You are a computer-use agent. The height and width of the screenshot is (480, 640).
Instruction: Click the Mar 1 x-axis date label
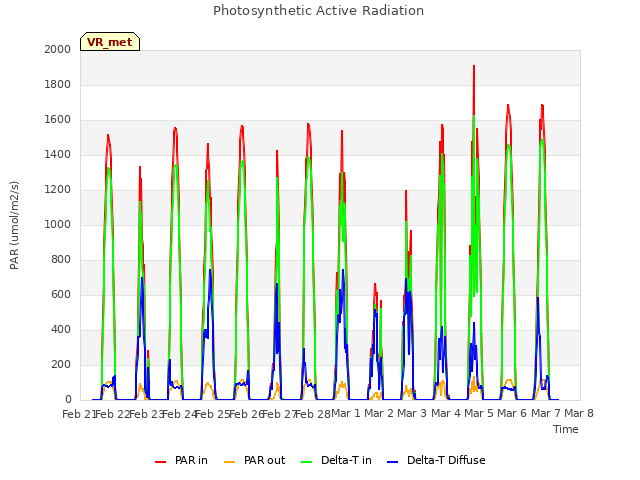tap(346, 413)
